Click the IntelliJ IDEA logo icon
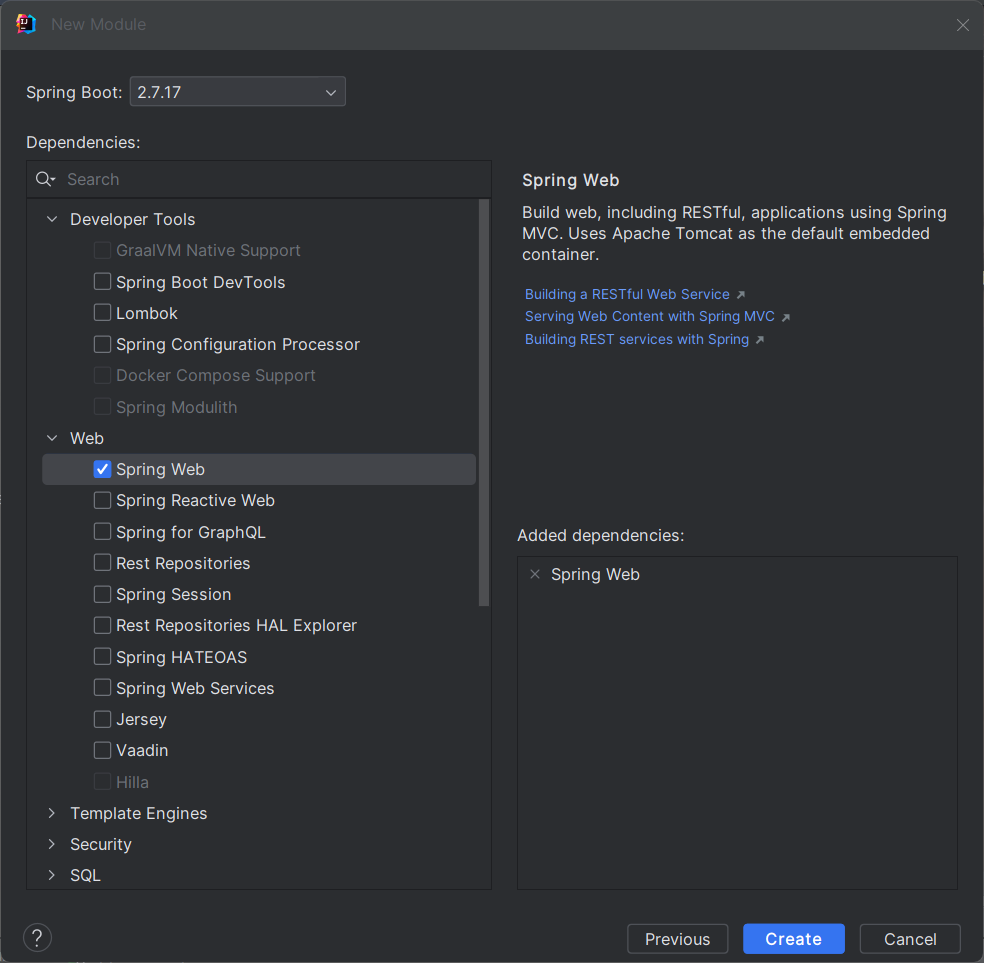 pos(26,24)
